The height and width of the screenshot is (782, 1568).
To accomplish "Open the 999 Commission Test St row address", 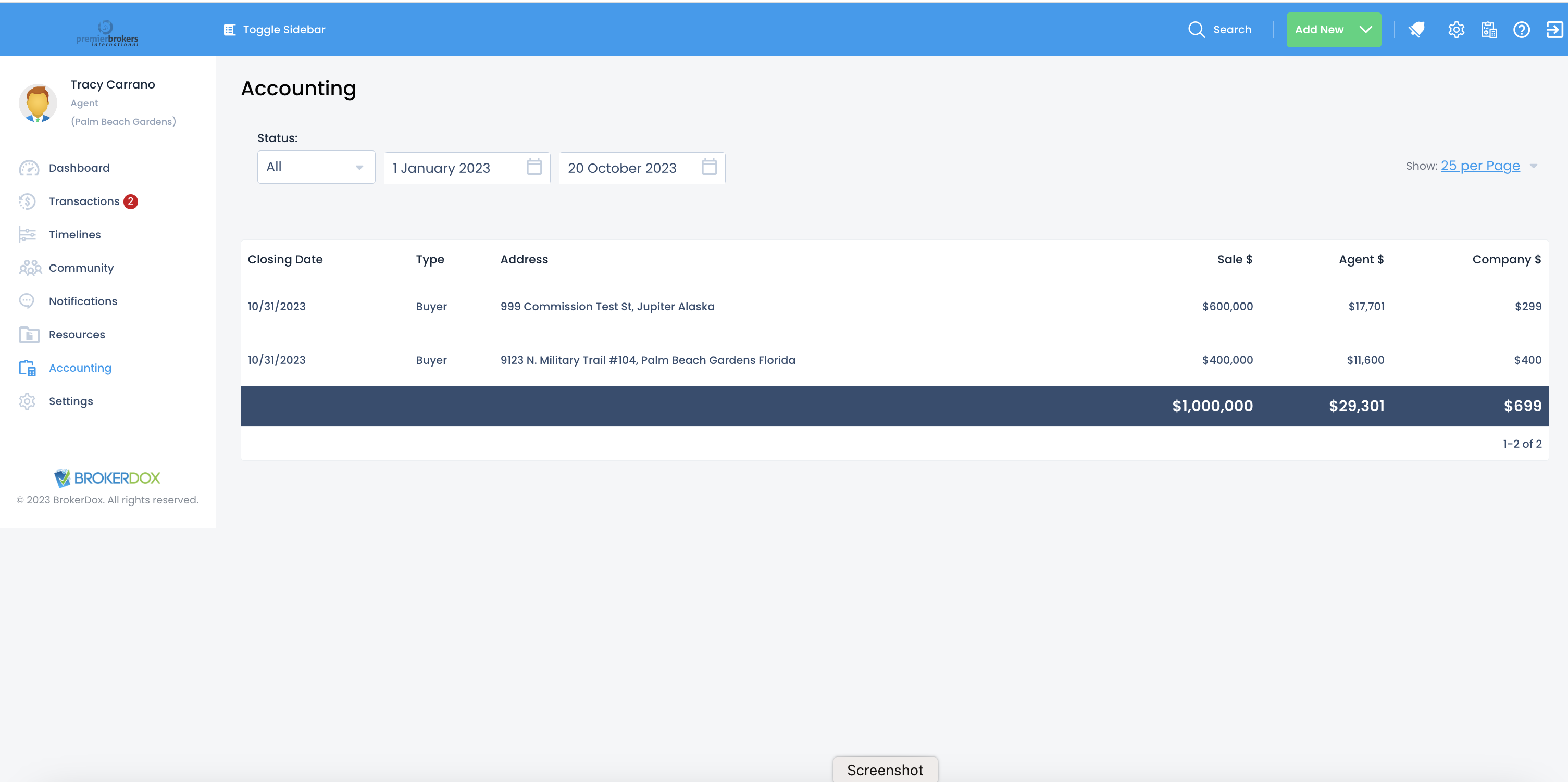I will pyautogui.click(x=607, y=307).
